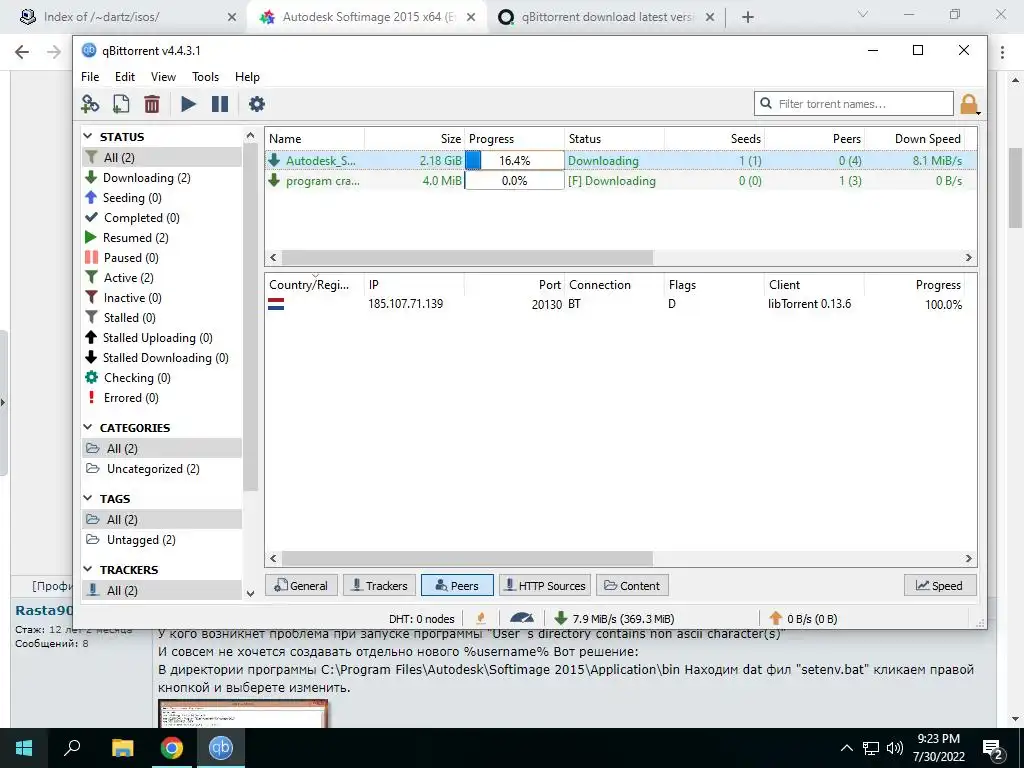Screen dimensions: 1024x768
Task: Sort torrents by Down Speed column header
Action: tap(914, 138)
